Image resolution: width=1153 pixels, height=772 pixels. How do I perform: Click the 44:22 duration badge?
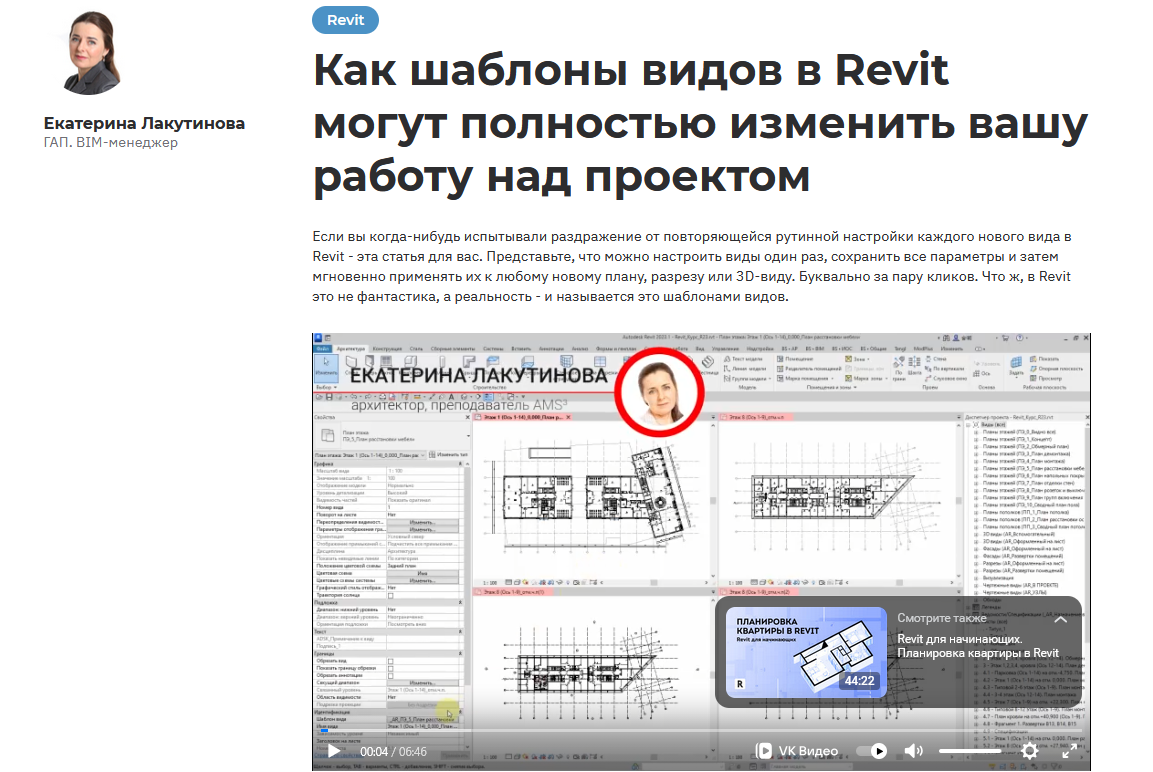[859, 681]
